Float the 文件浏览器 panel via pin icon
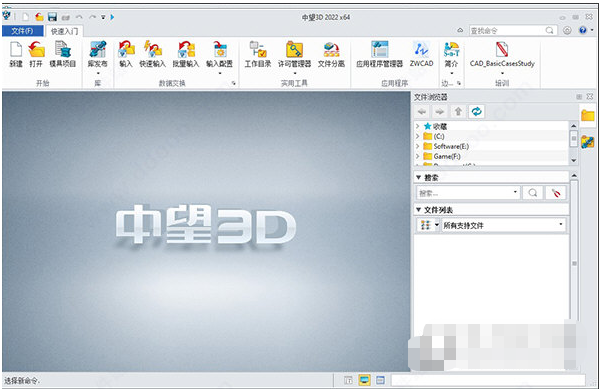Viewport: 601px width, 391px height. pyautogui.click(x=579, y=97)
